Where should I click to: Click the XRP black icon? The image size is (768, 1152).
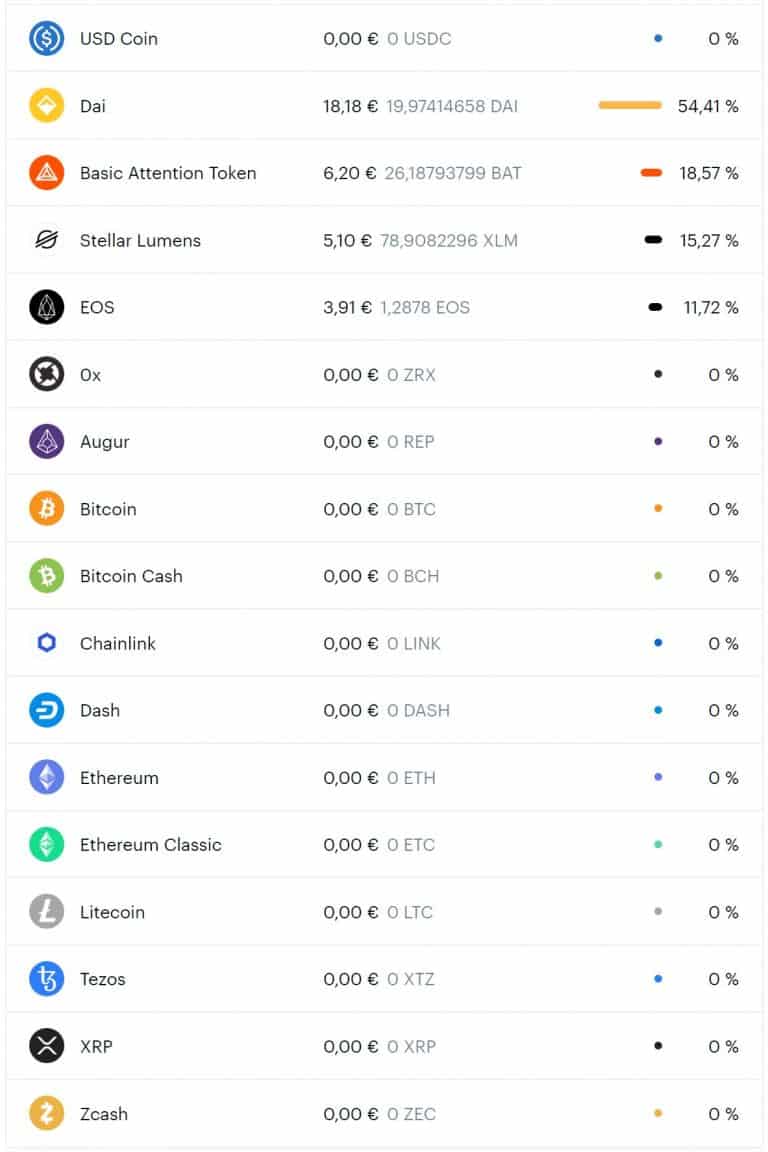[x=46, y=1046]
